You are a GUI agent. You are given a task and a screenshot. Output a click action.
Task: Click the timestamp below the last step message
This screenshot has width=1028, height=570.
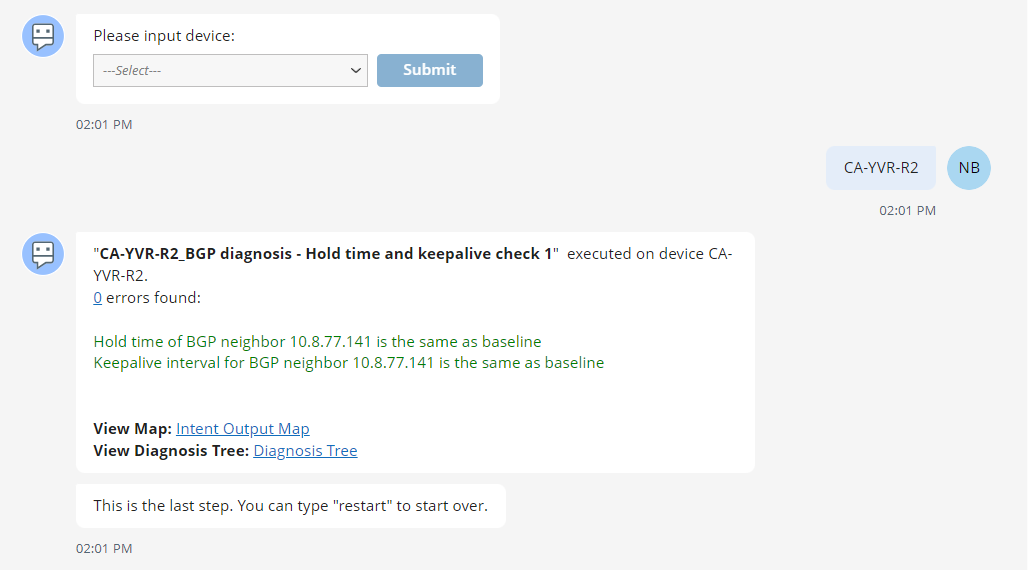104,549
